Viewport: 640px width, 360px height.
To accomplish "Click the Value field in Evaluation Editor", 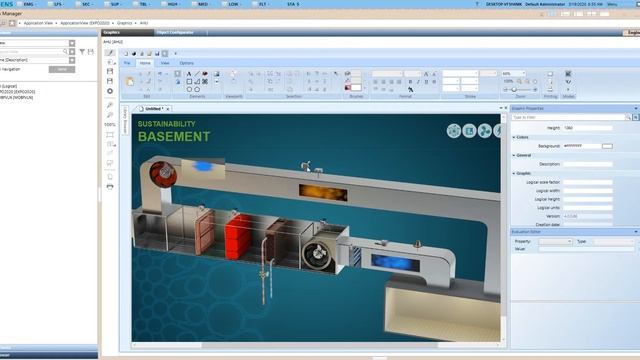I will pyautogui.click(x=586, y=249).
